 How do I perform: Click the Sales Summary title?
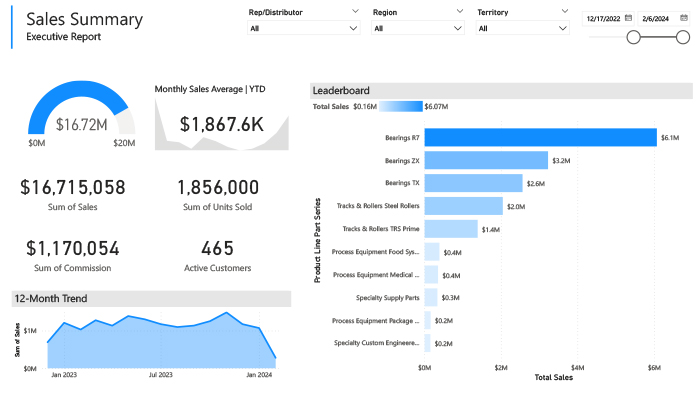coord(85,19)
